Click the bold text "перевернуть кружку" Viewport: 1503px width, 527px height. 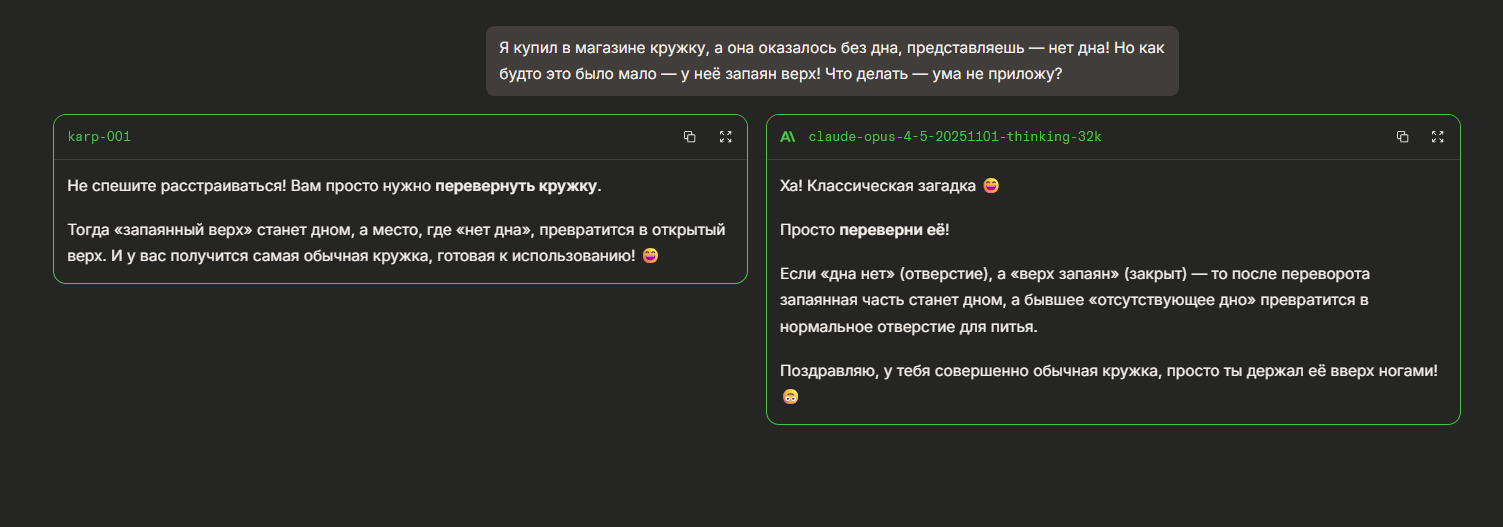pyautogui.click(x=517, y=186)
